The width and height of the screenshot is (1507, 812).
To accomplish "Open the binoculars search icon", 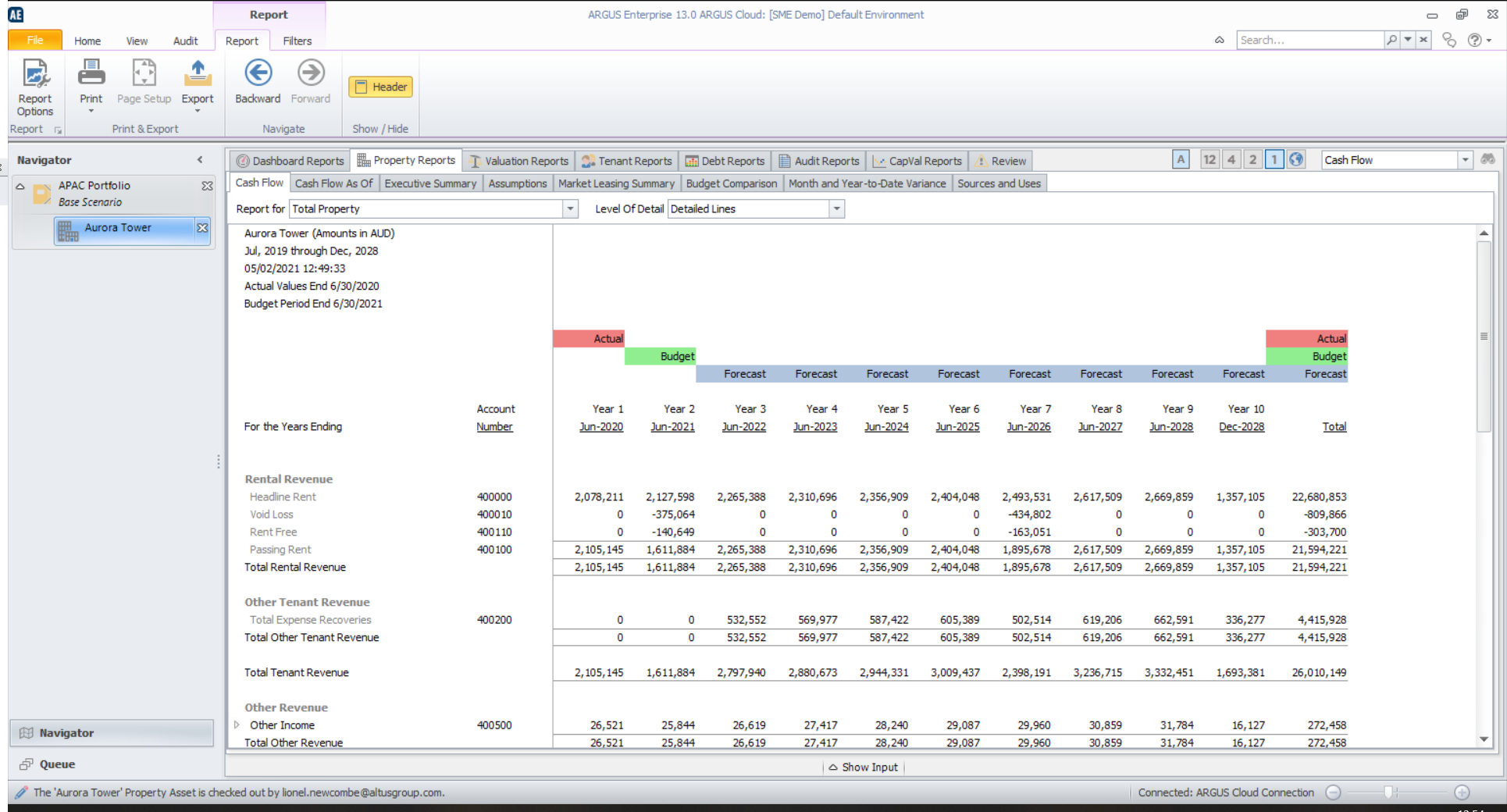I will 1487,158.
